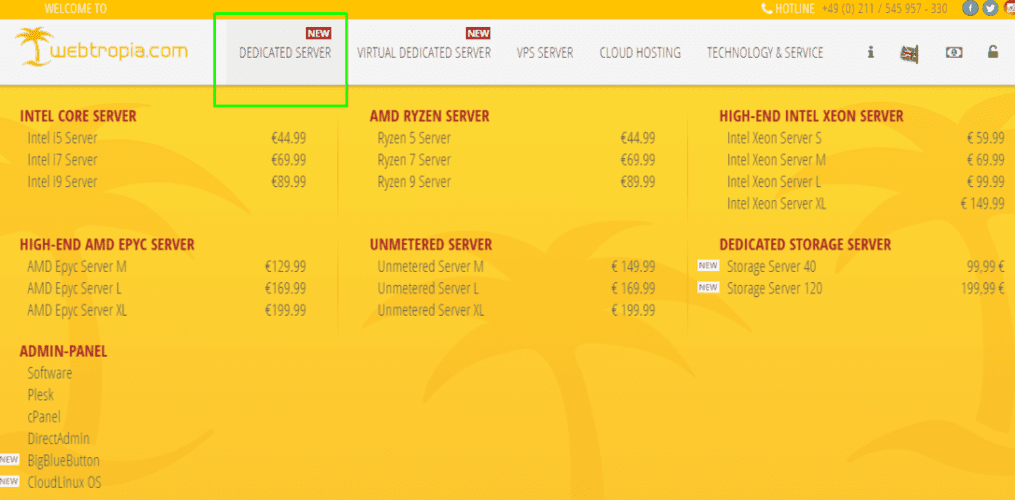Click the AMD Epyc Server M €129.99 price
1015x500 pixels.
[x=285, y=267]
